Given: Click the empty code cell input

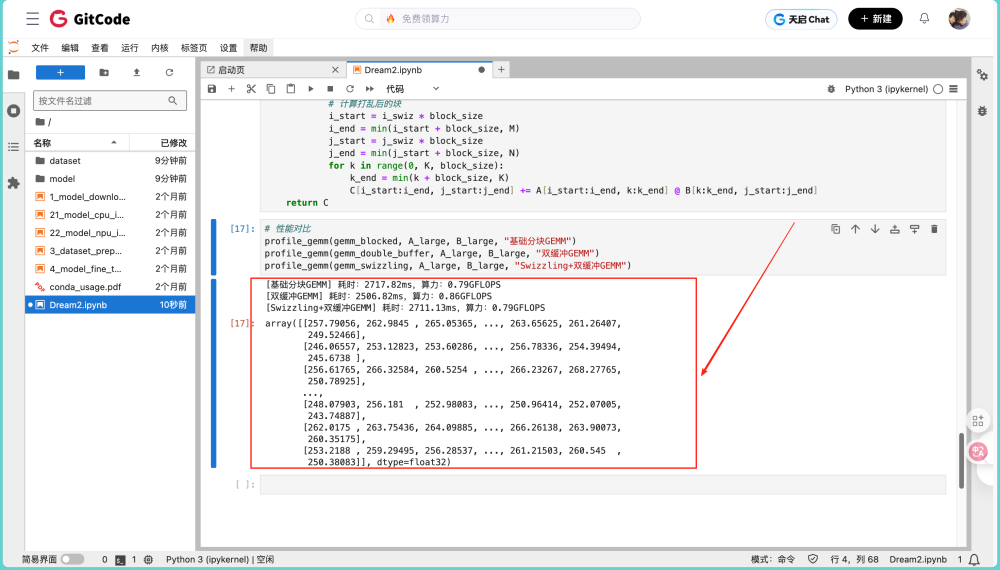Looking at the screenshot, I should pos(603,485).
